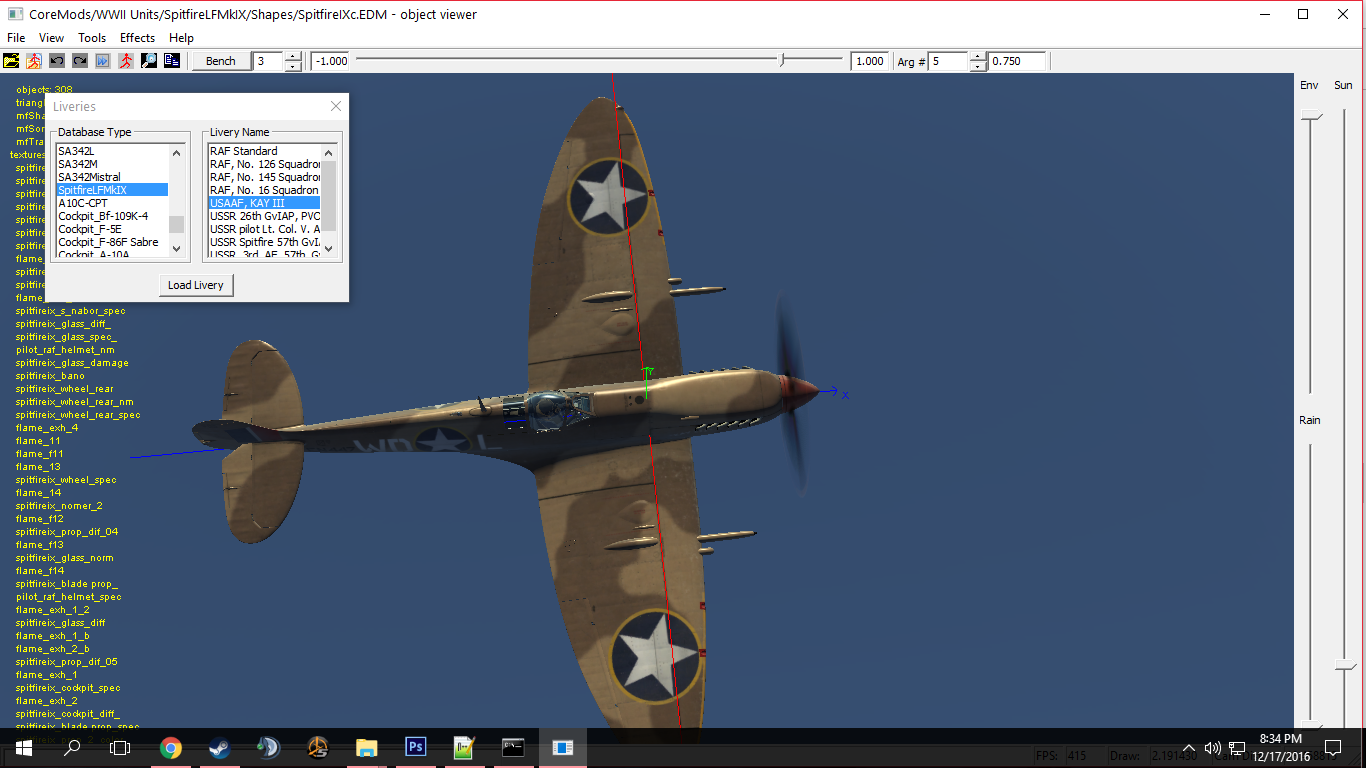This screenshot has height=768, width=1366.
Task: Open Task View on the taskbar
Action: (x=120, y=747)
